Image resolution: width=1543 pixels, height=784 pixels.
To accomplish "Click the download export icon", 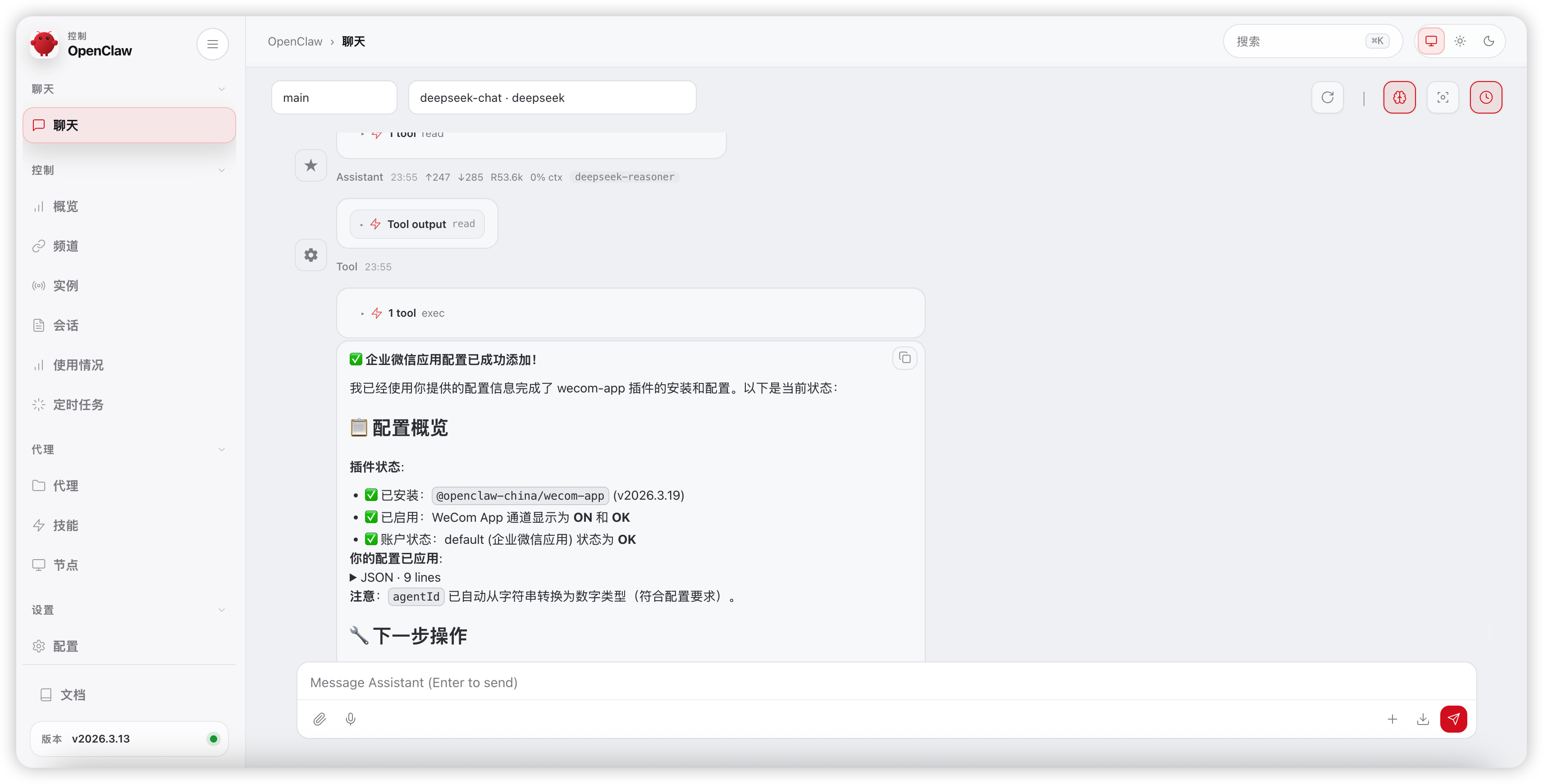I will tap(1423, 719).
